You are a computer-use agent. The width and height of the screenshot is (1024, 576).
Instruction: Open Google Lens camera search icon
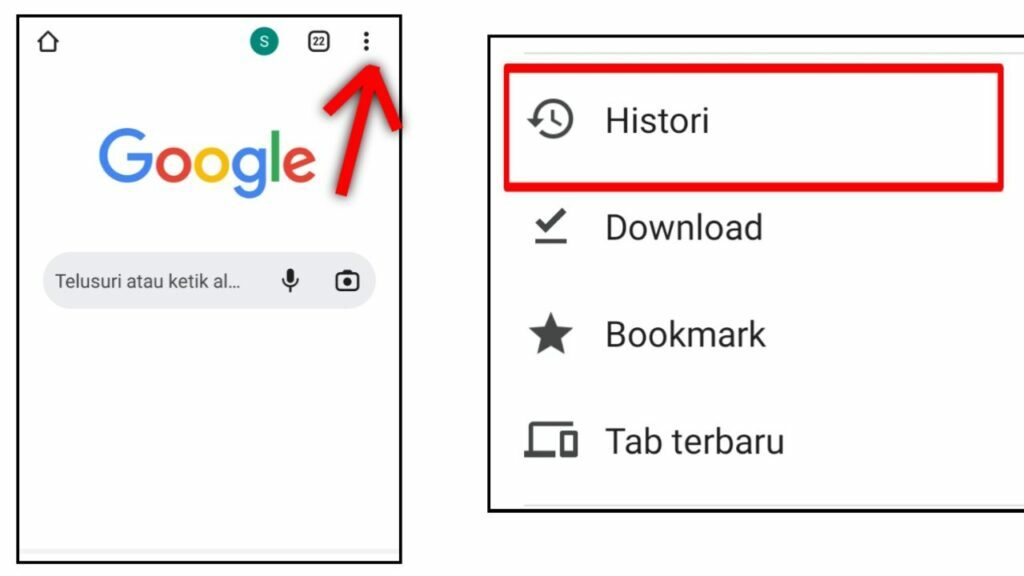(x=347, y=281)
